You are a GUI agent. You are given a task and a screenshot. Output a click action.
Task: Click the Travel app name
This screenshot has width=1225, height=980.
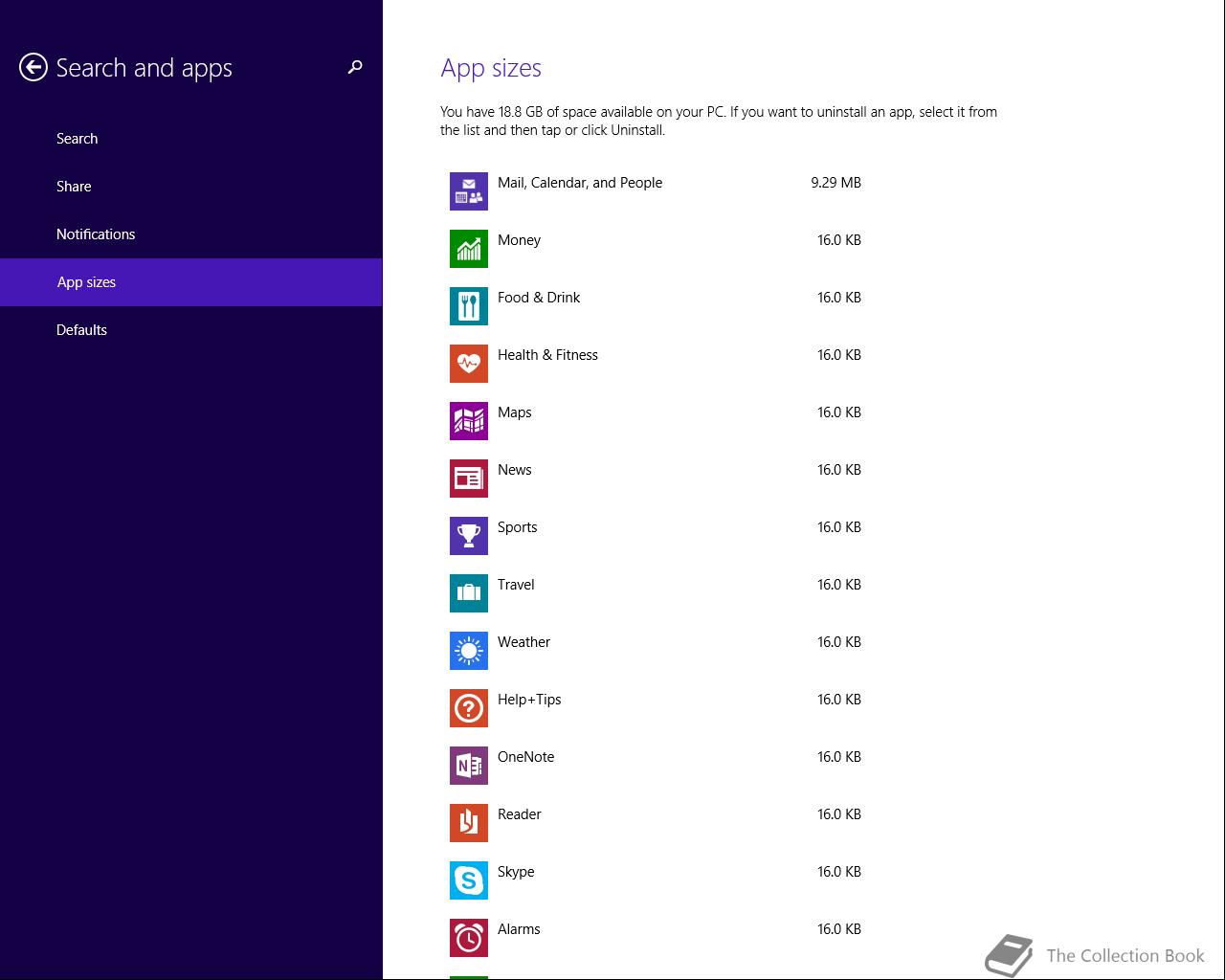click(x=516, y=585)
